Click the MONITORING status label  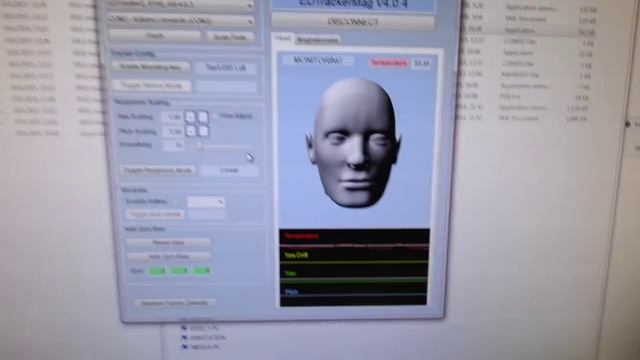[318, 60]
